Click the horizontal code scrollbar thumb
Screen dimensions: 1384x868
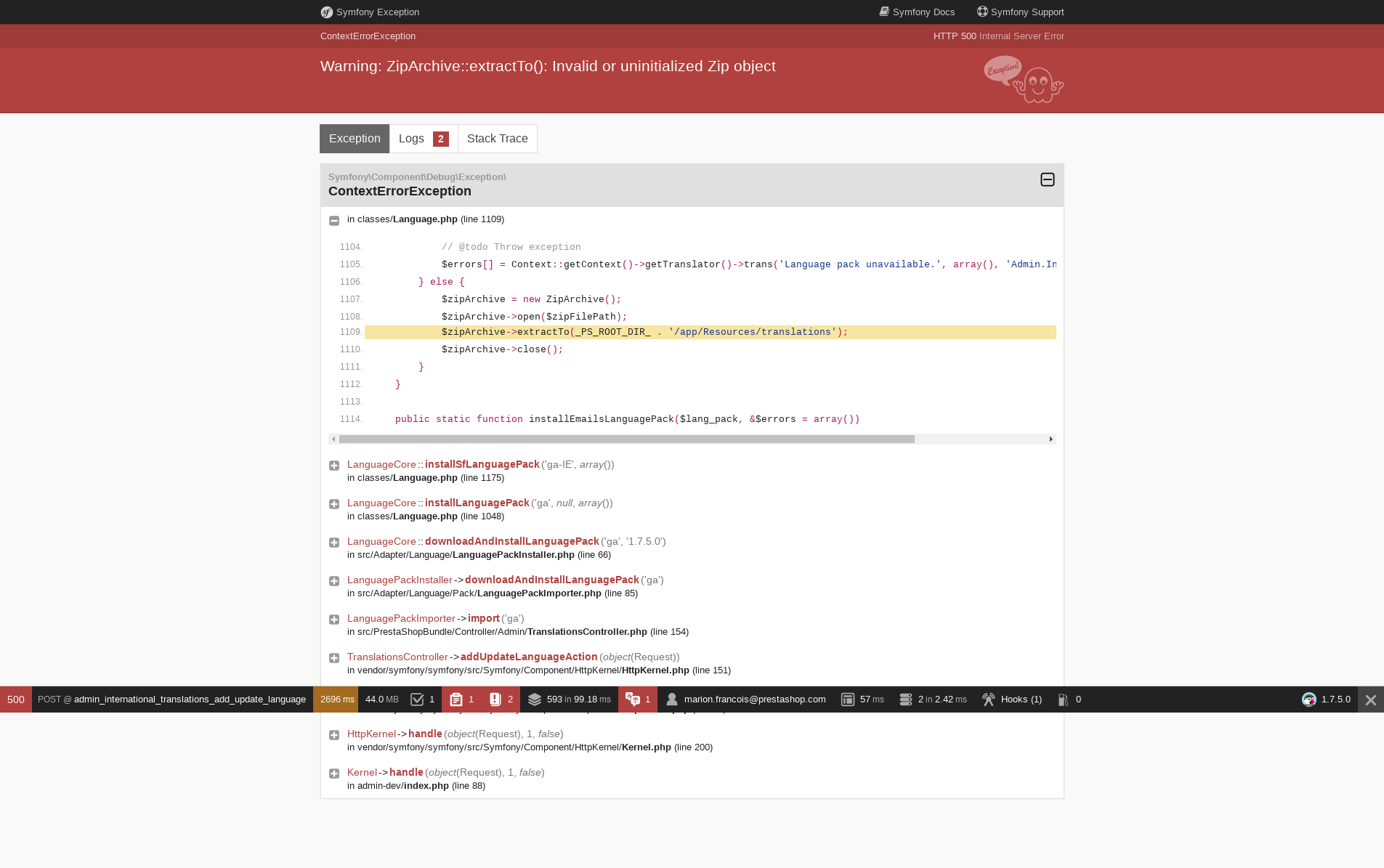point(626,439)
